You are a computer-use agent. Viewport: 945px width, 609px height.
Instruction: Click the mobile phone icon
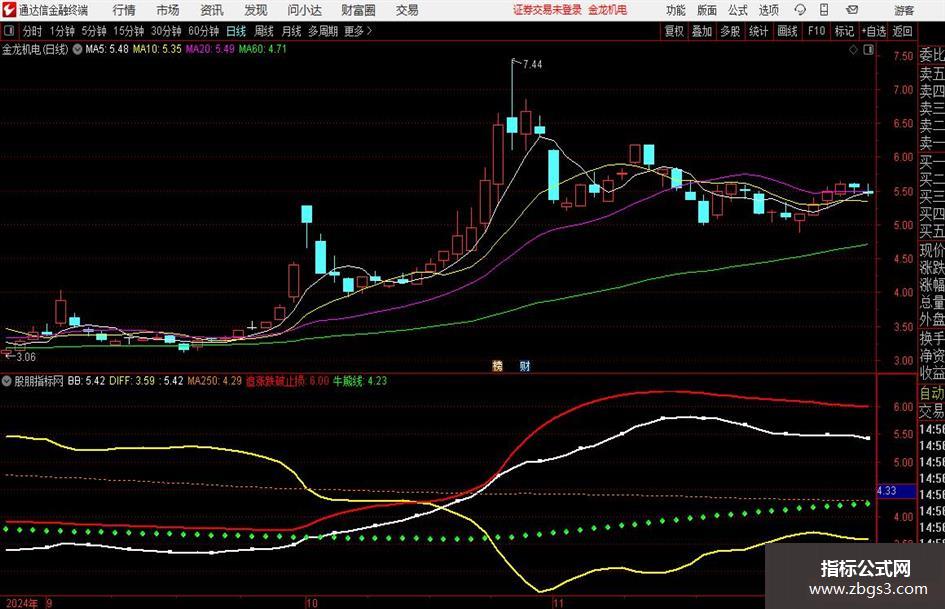pos(824,10)
